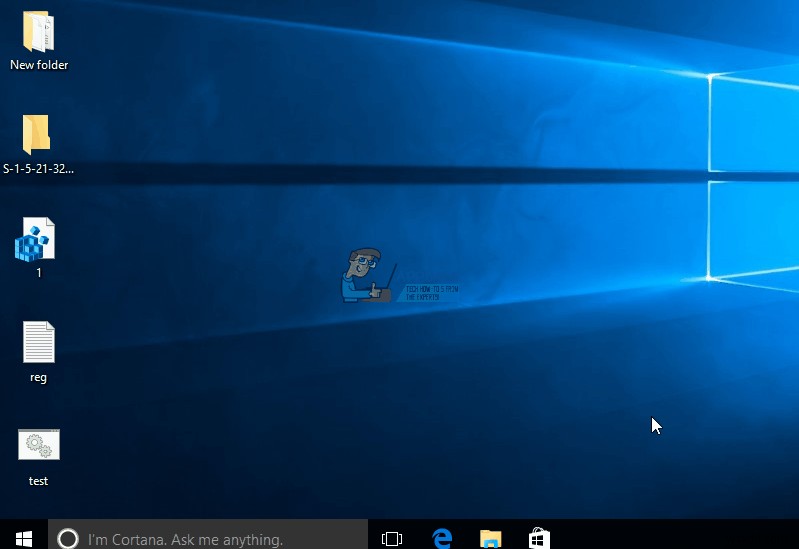Select the registry file icon named 1
The image size is (799, 549).
tap(35, 239)
